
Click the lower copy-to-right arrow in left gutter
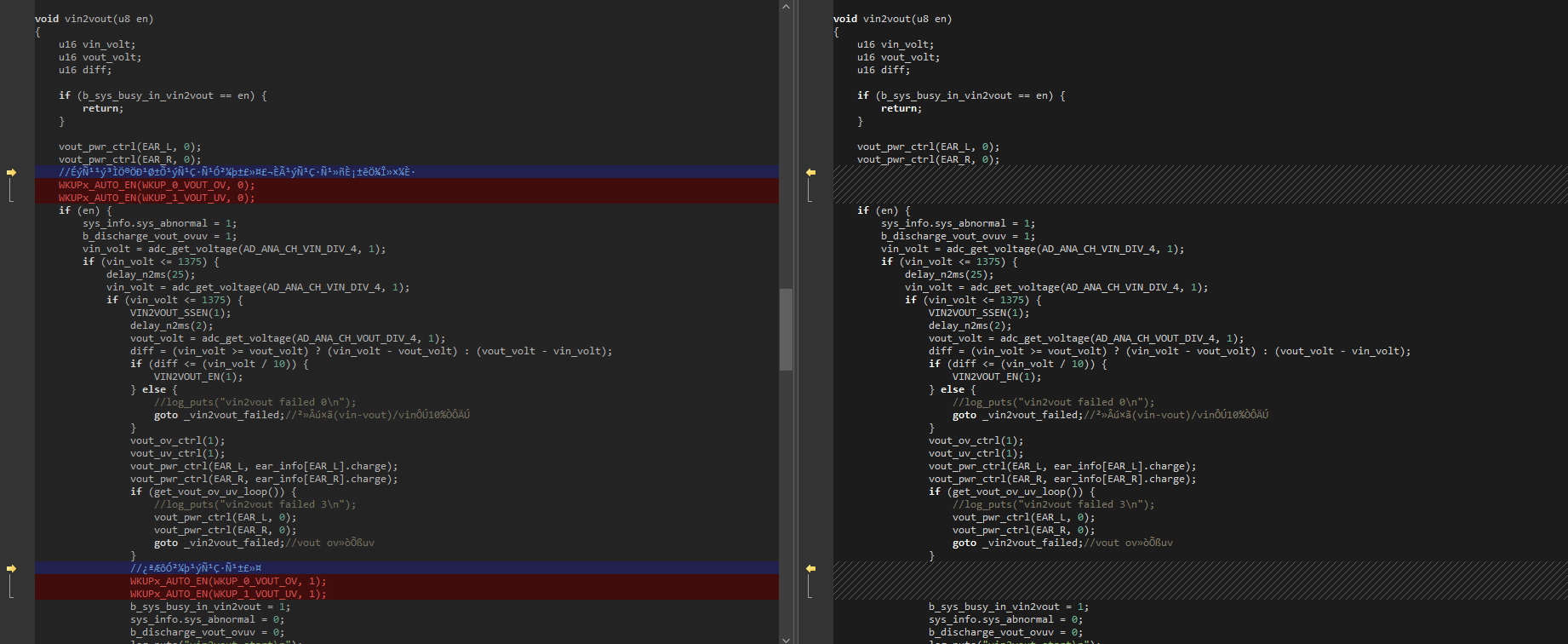[x=11, y=568]
